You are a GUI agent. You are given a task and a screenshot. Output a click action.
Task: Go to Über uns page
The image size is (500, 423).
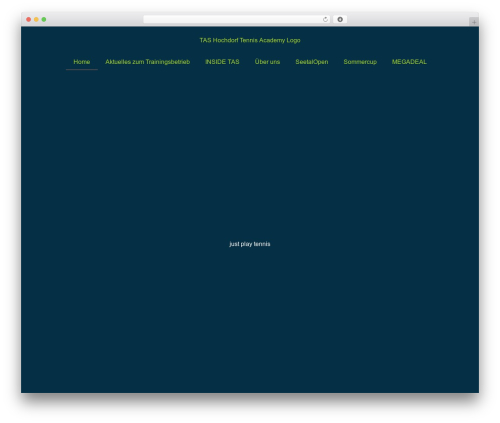(267, 62)
